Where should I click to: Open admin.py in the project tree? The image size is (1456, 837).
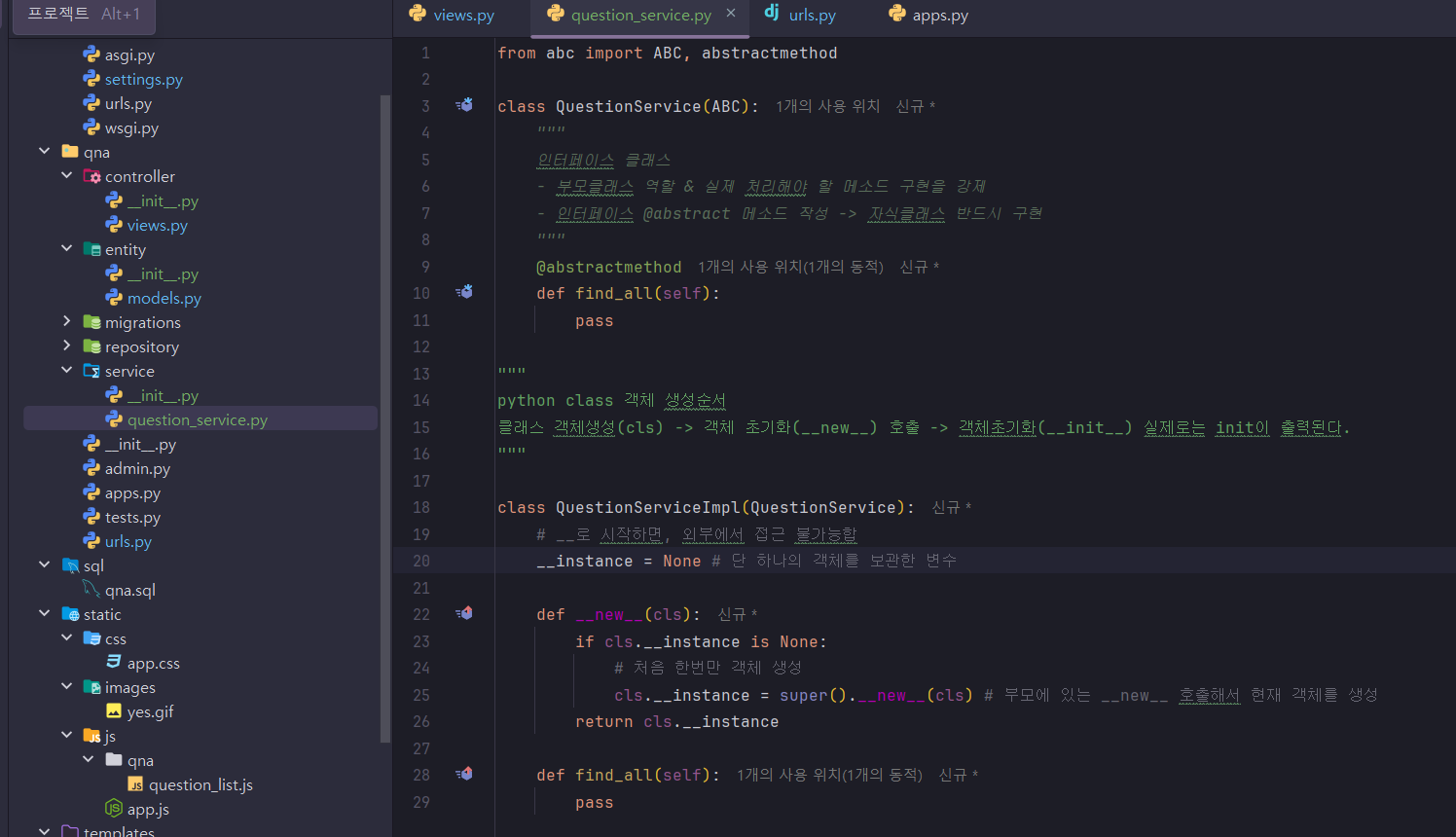tap(137, 468)
